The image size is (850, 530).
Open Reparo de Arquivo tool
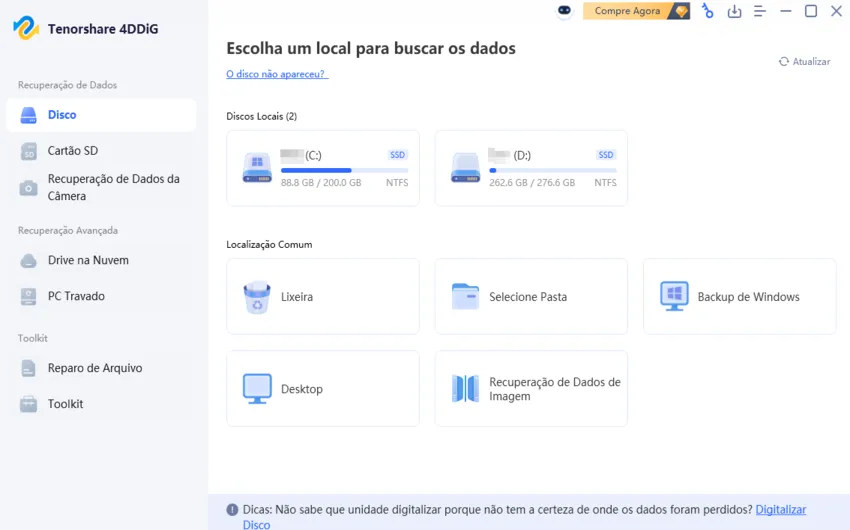[x=101, y=369]
